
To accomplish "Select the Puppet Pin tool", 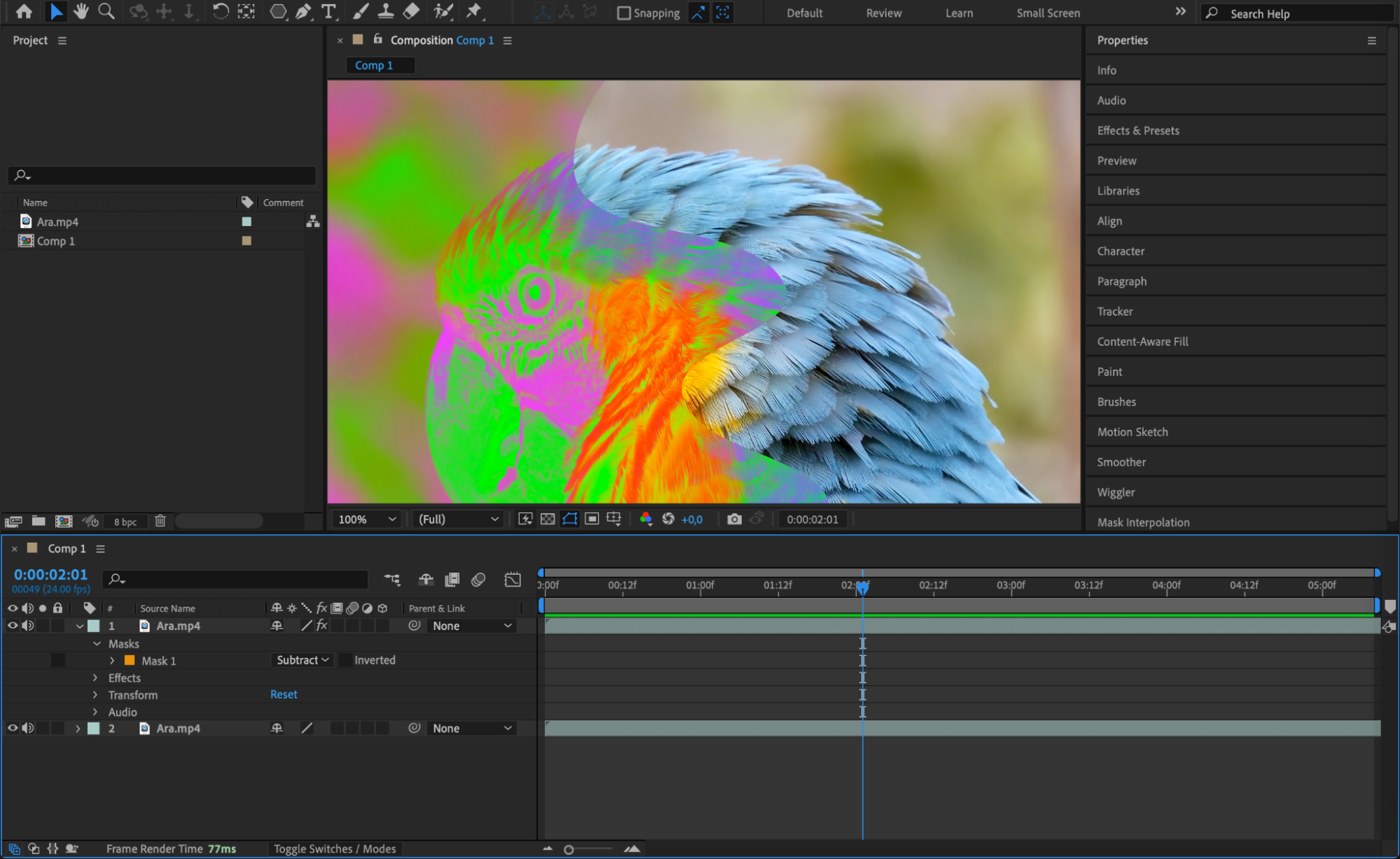I will tap(474, 11).
